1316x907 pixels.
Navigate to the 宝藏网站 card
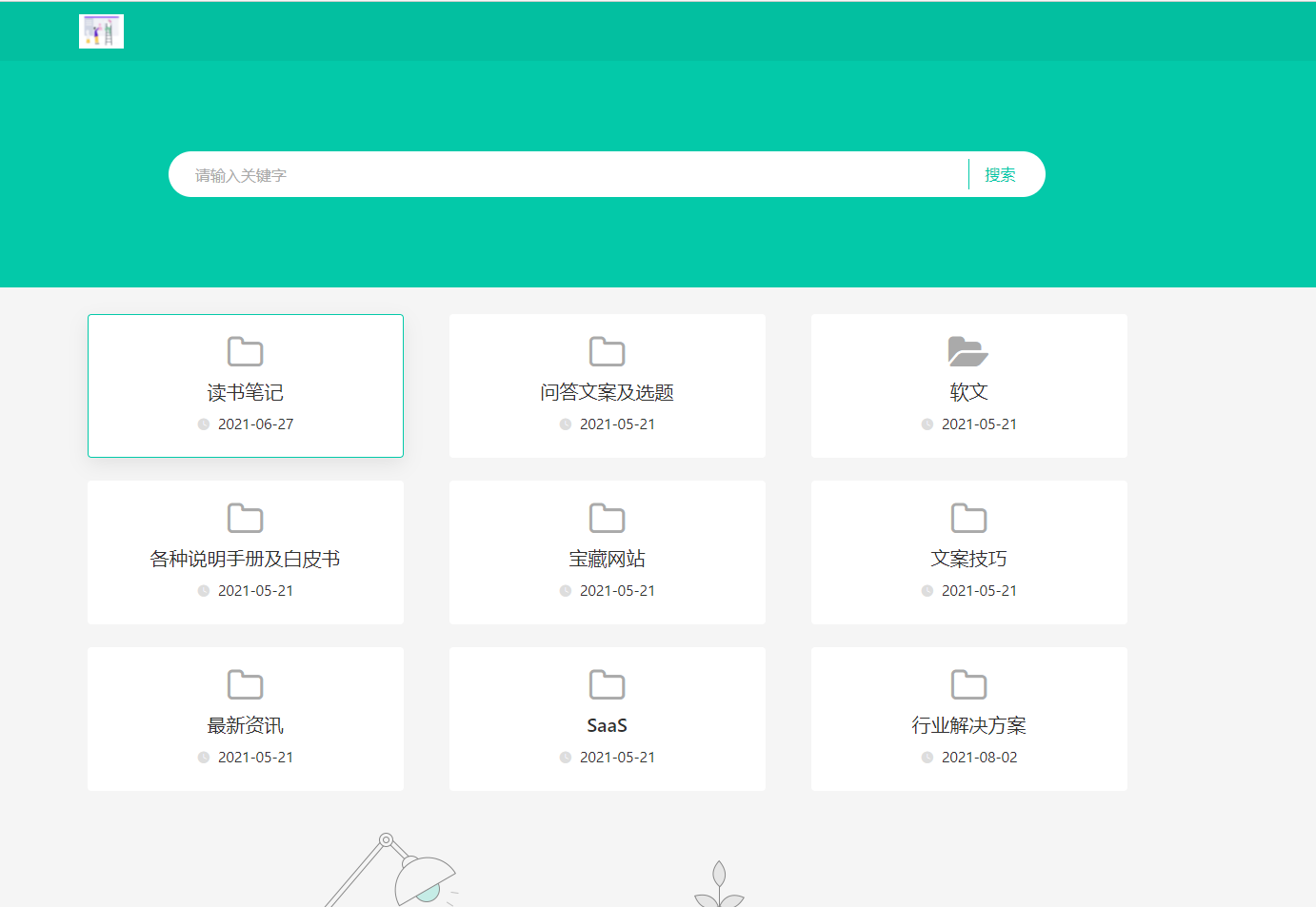pos(607,552)
